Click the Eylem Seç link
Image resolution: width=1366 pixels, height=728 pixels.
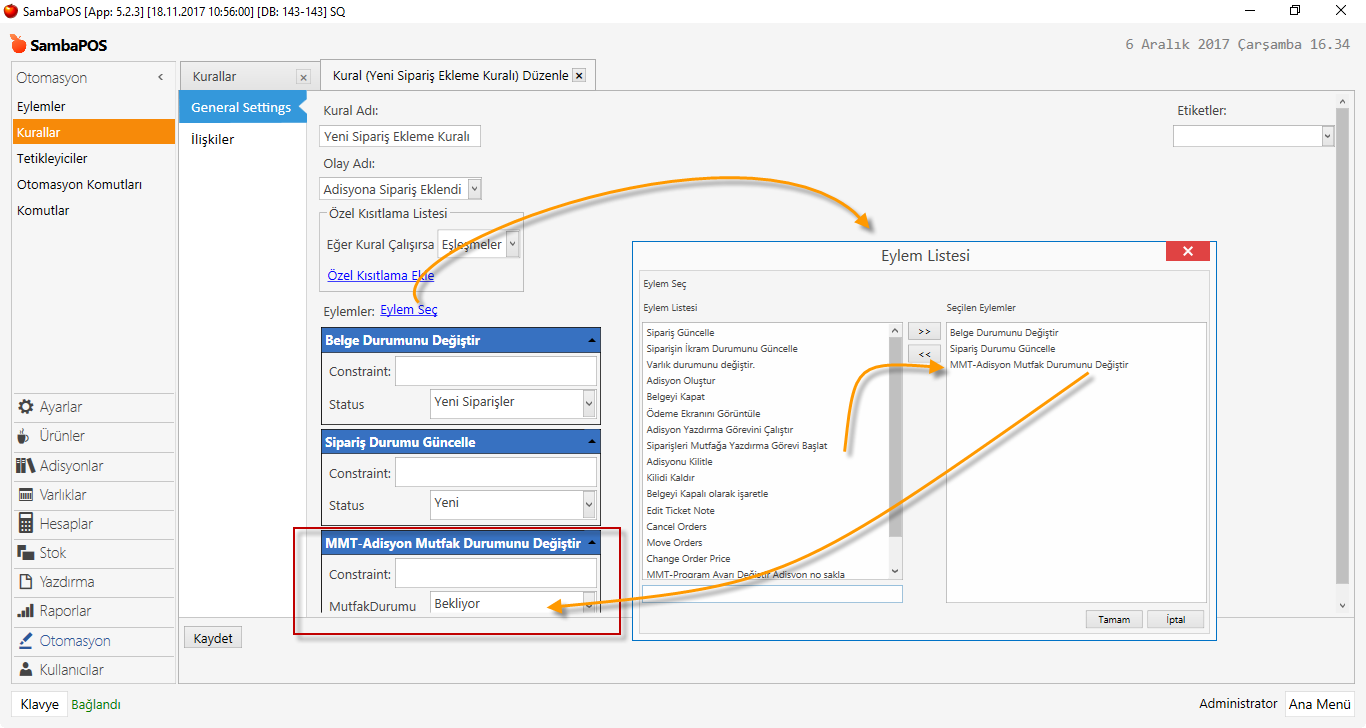click(408, 310)
